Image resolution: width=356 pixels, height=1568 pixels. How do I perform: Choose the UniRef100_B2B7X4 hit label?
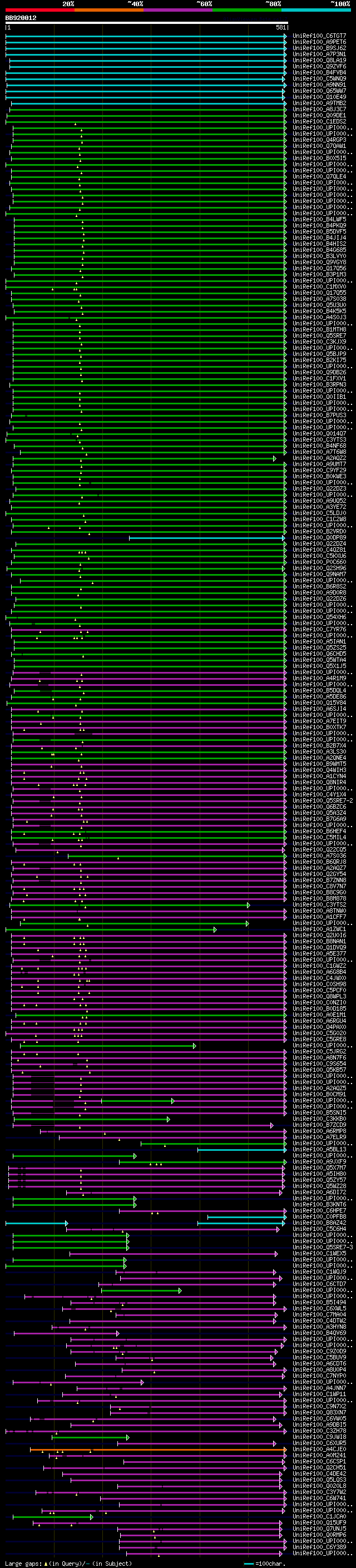tap(319, 746)
